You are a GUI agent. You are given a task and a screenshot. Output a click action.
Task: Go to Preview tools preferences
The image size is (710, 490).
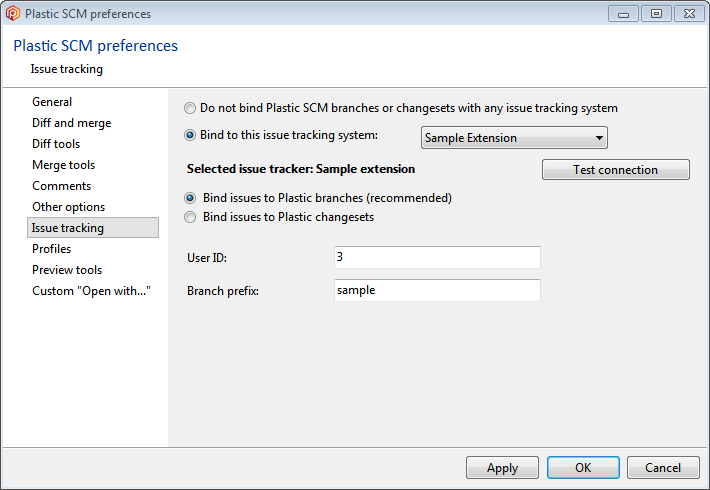pyautogui.click(x=67, y=270)
